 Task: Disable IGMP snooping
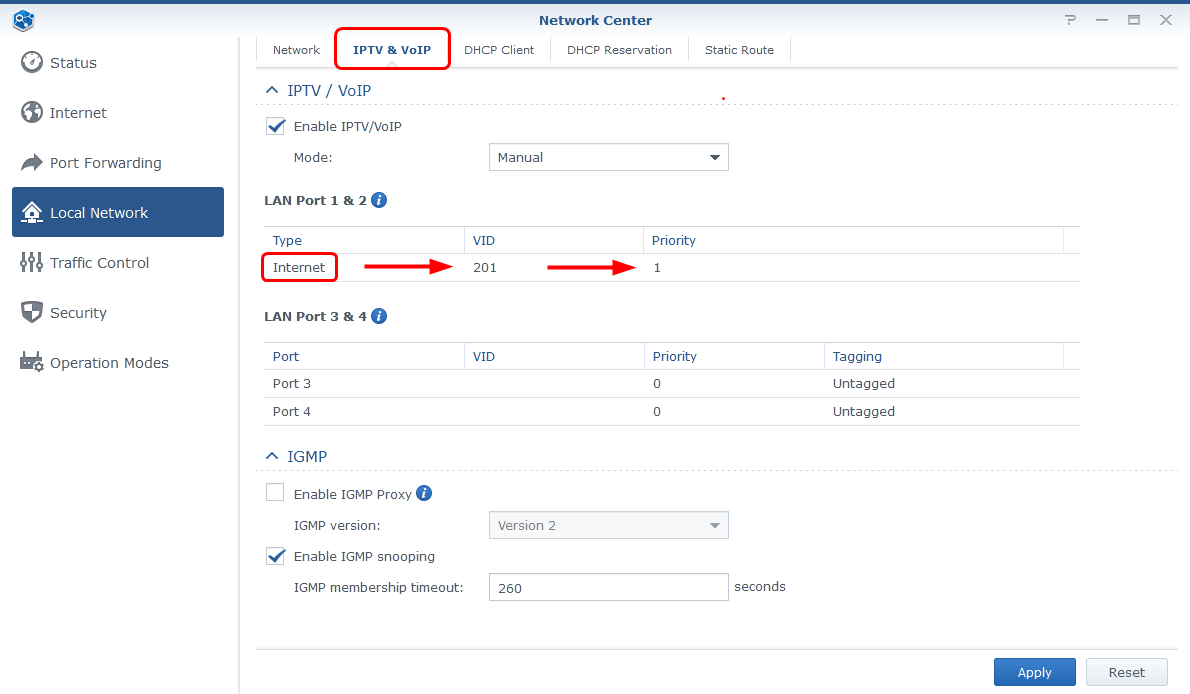(x=275, y=556)
